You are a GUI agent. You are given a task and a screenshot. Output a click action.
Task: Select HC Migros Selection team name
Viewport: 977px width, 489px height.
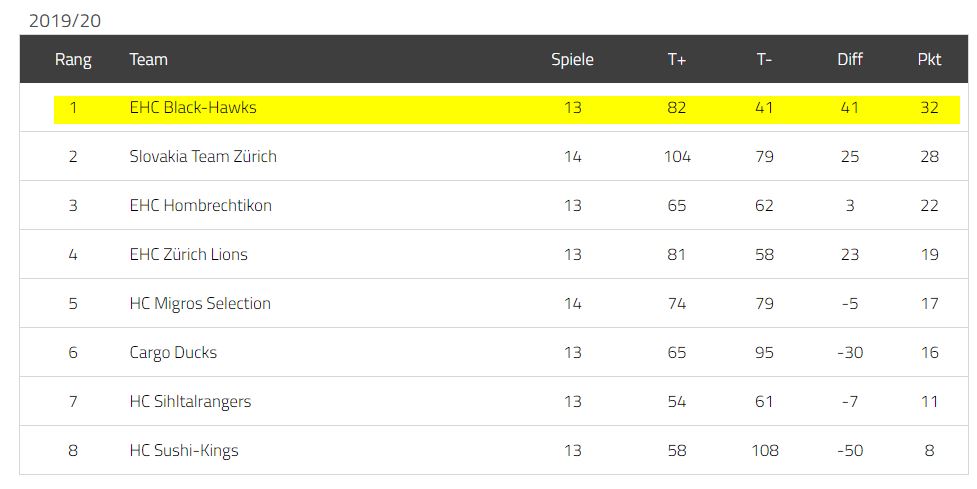(x=200, y=303)
